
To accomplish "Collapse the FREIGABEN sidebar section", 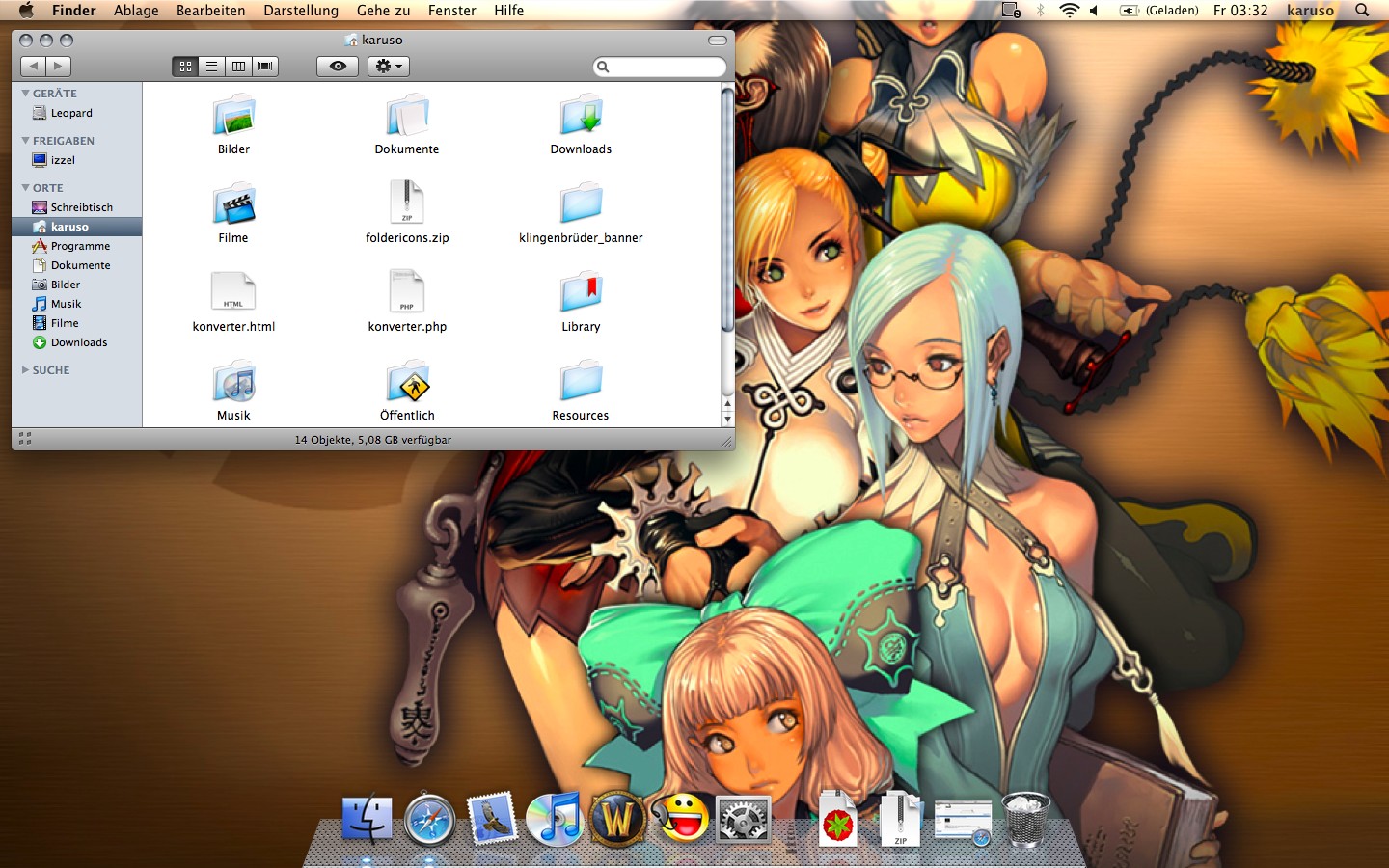I will [26, 141].
